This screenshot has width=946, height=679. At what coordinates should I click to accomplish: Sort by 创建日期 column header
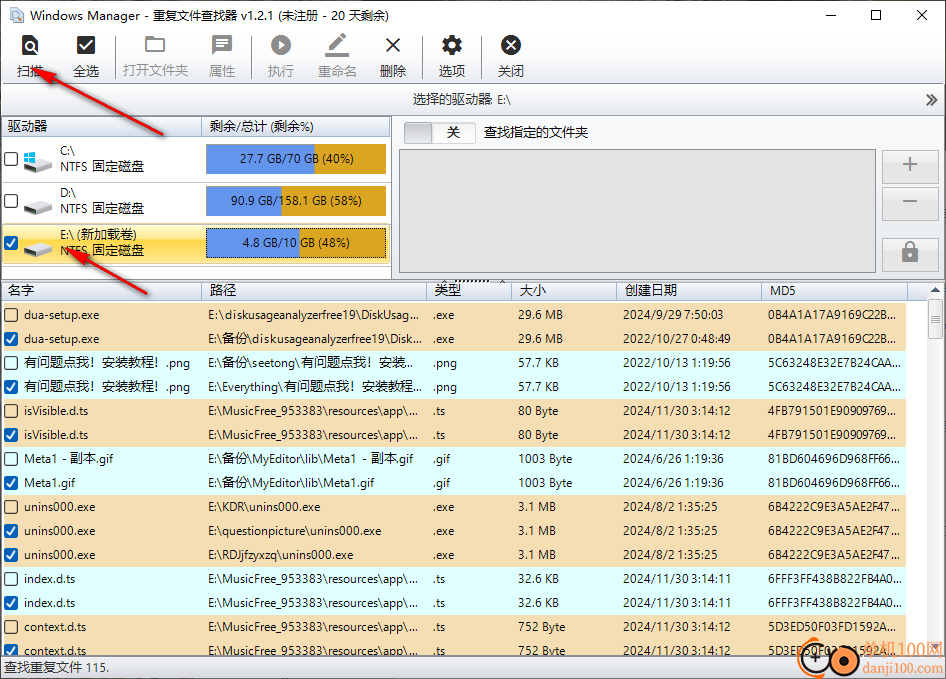(x=689, y=291)
